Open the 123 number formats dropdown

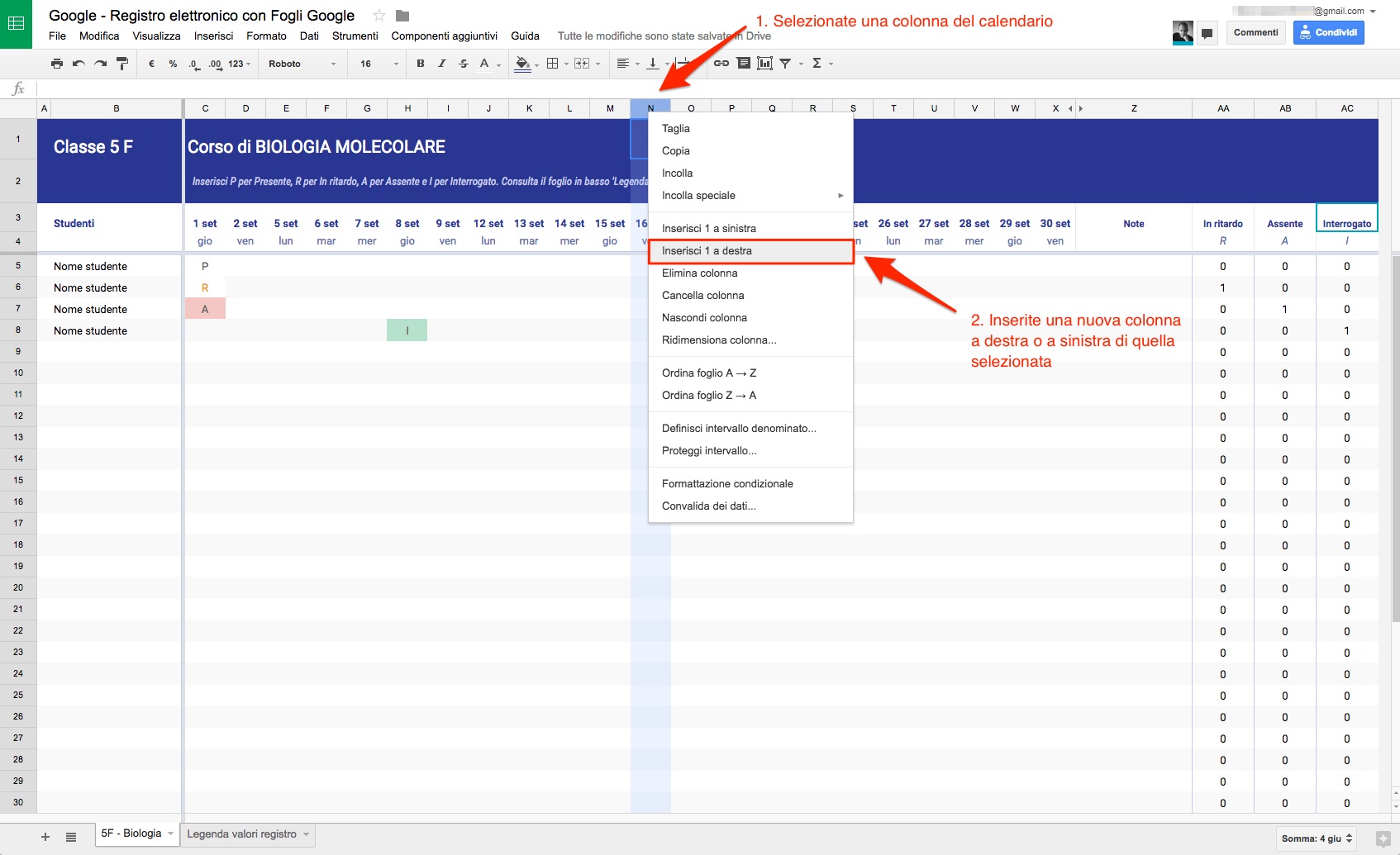[239, 64]
